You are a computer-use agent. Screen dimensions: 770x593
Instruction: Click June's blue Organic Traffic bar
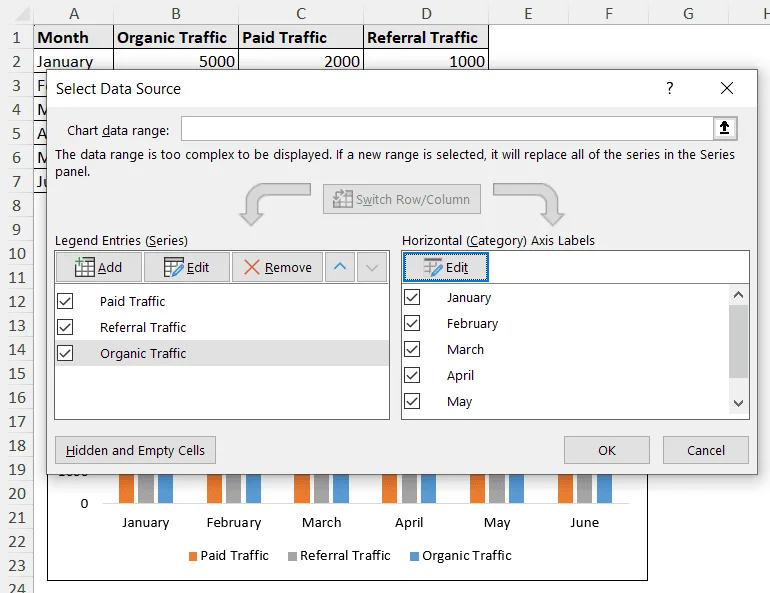(605, 488)
